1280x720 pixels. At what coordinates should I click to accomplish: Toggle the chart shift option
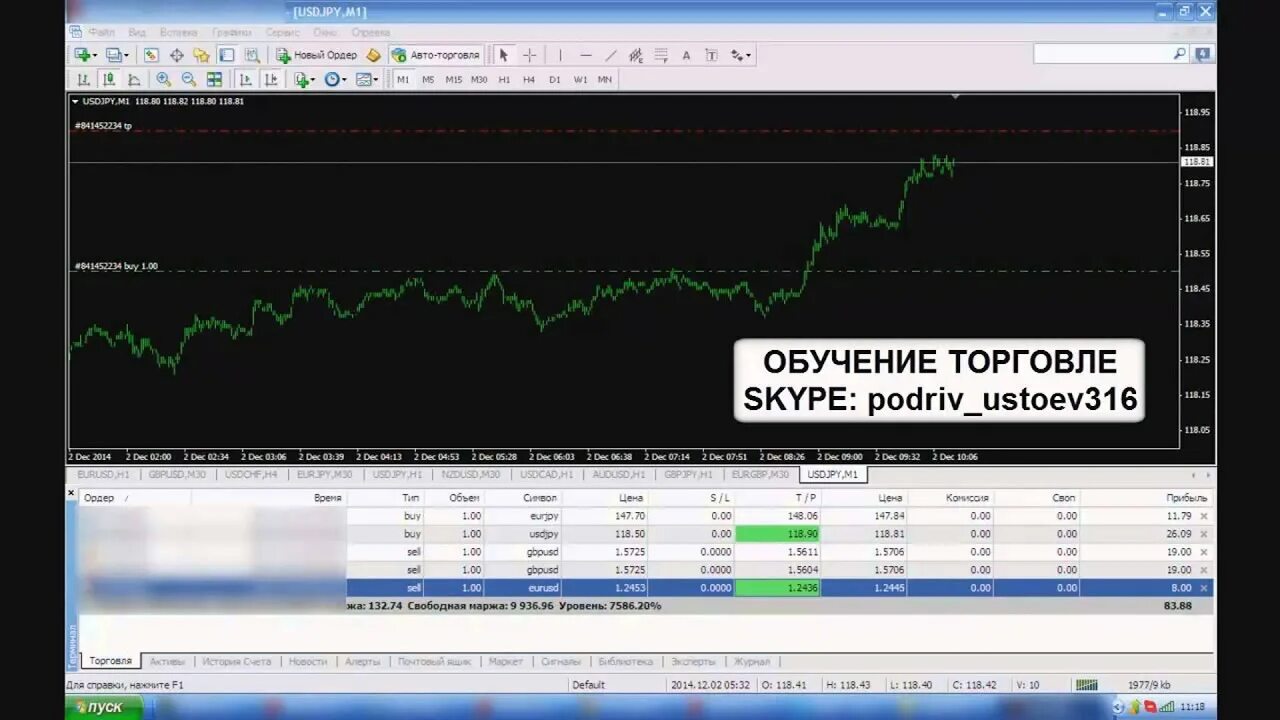coord(271,79)
